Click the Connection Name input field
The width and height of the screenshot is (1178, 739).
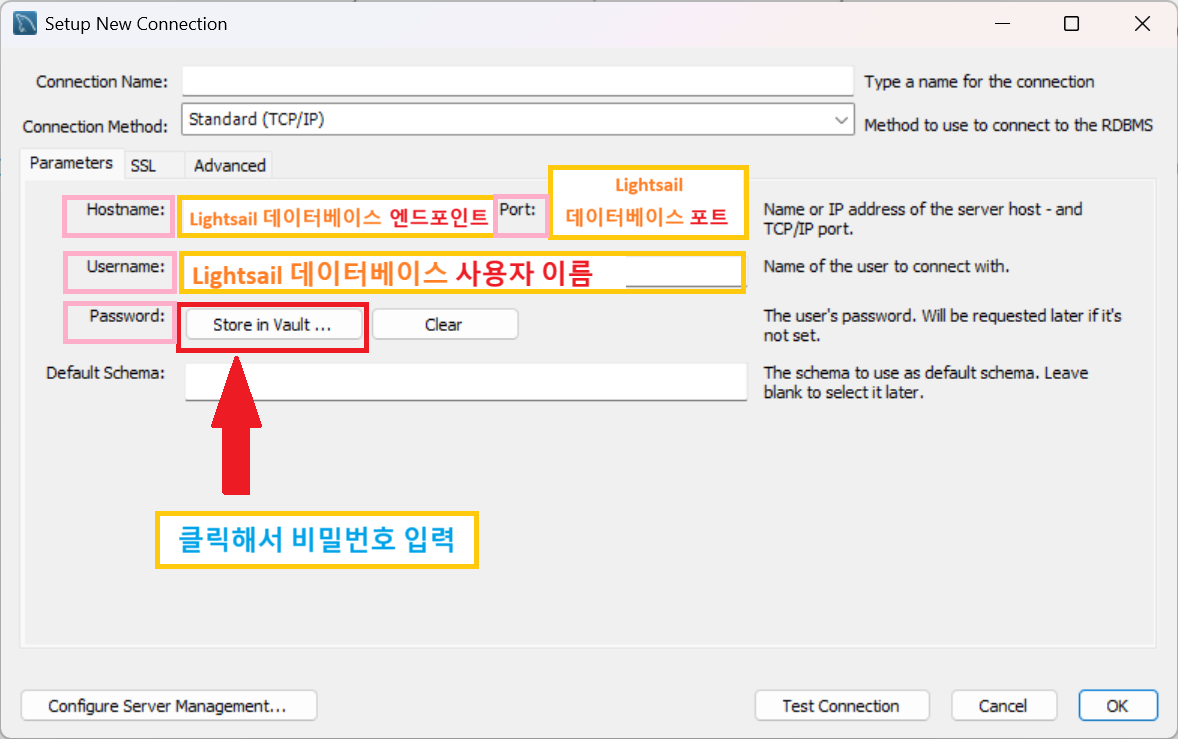click(518, 81)
